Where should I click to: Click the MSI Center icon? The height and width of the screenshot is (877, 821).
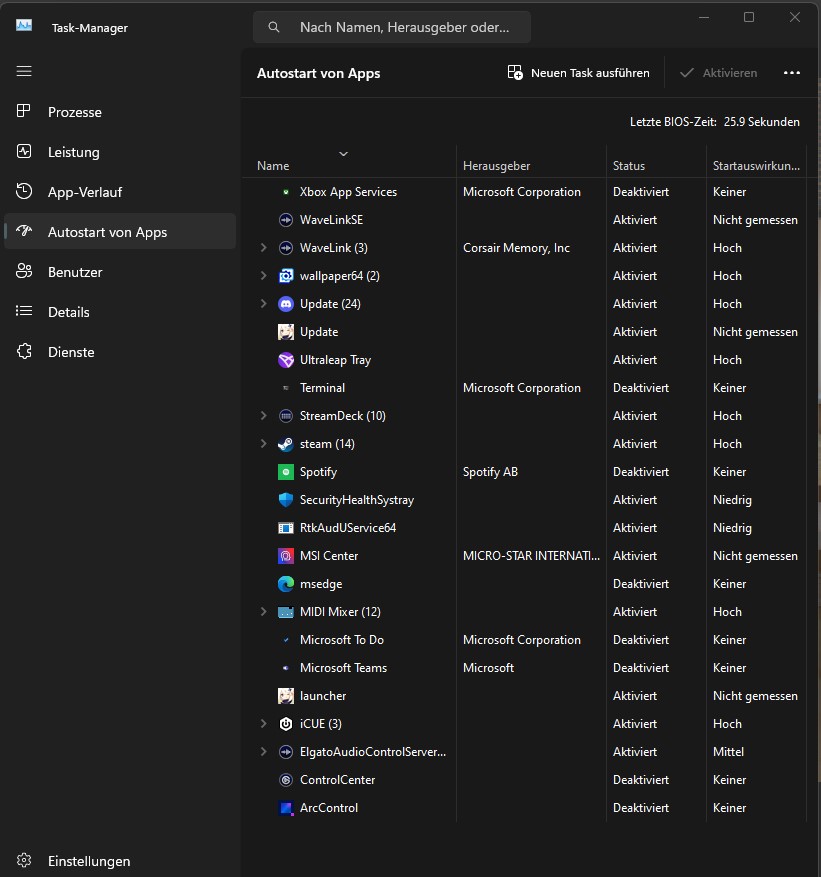point(286,556)
